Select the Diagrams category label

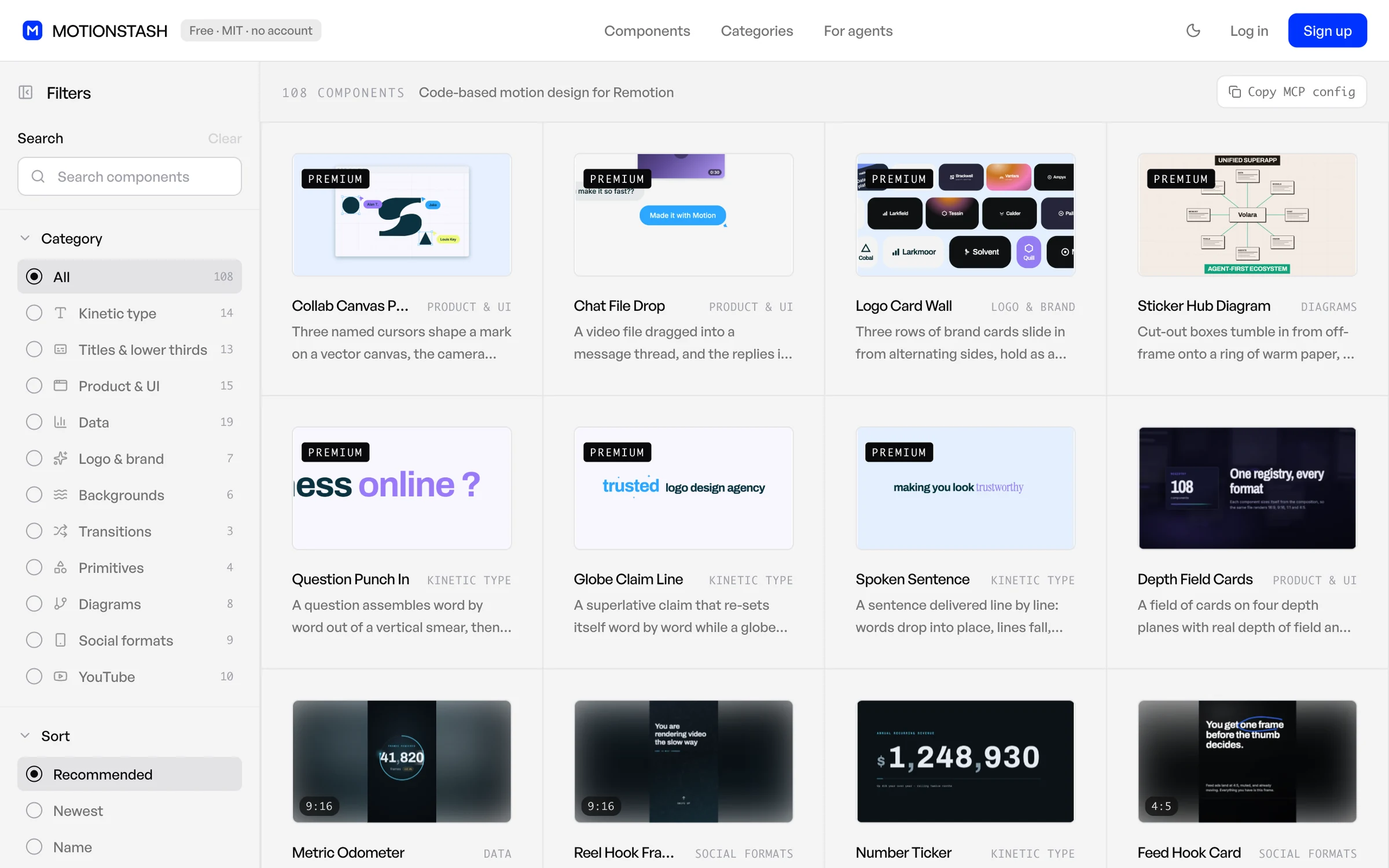[110, 604]
